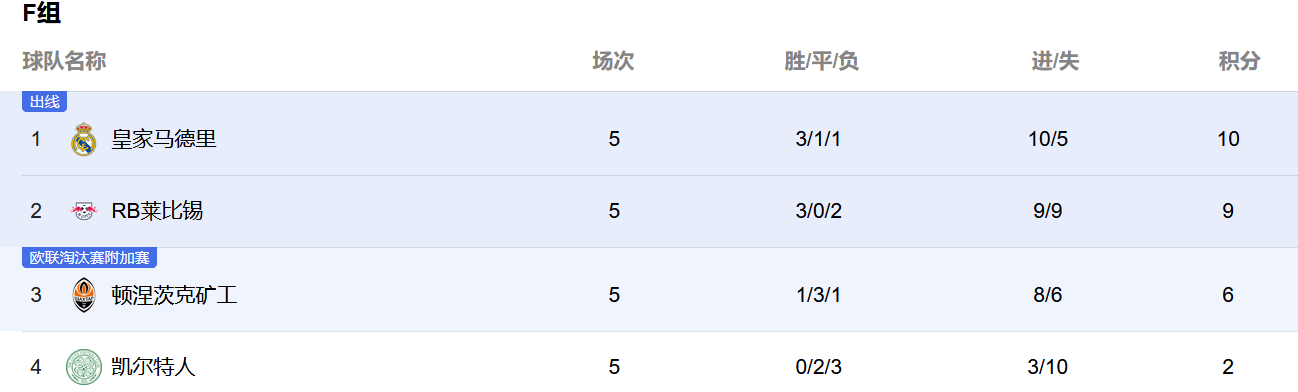Click the 出线 qualification badge
The width and height of the screenshot is (1298, 392).
[x=44, y=102]
